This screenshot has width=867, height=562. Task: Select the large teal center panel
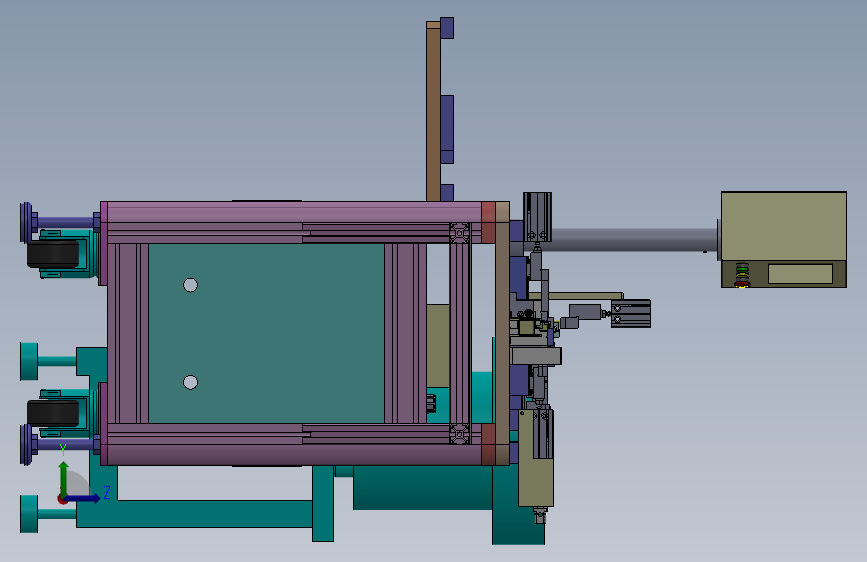267,334
